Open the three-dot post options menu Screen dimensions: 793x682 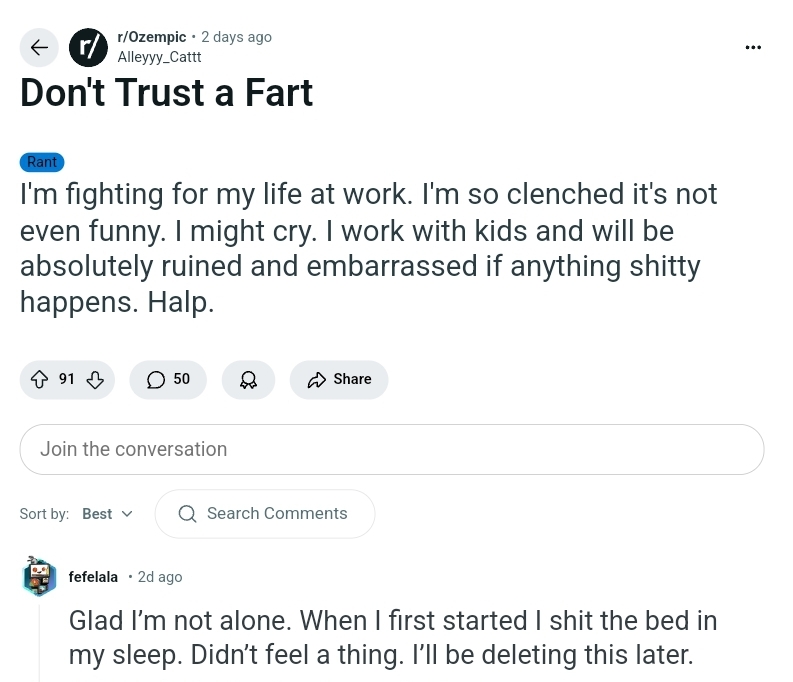click(753, 47)
